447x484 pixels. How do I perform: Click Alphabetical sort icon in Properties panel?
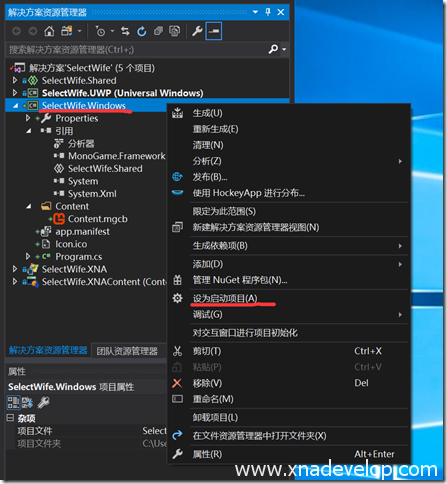27,402
